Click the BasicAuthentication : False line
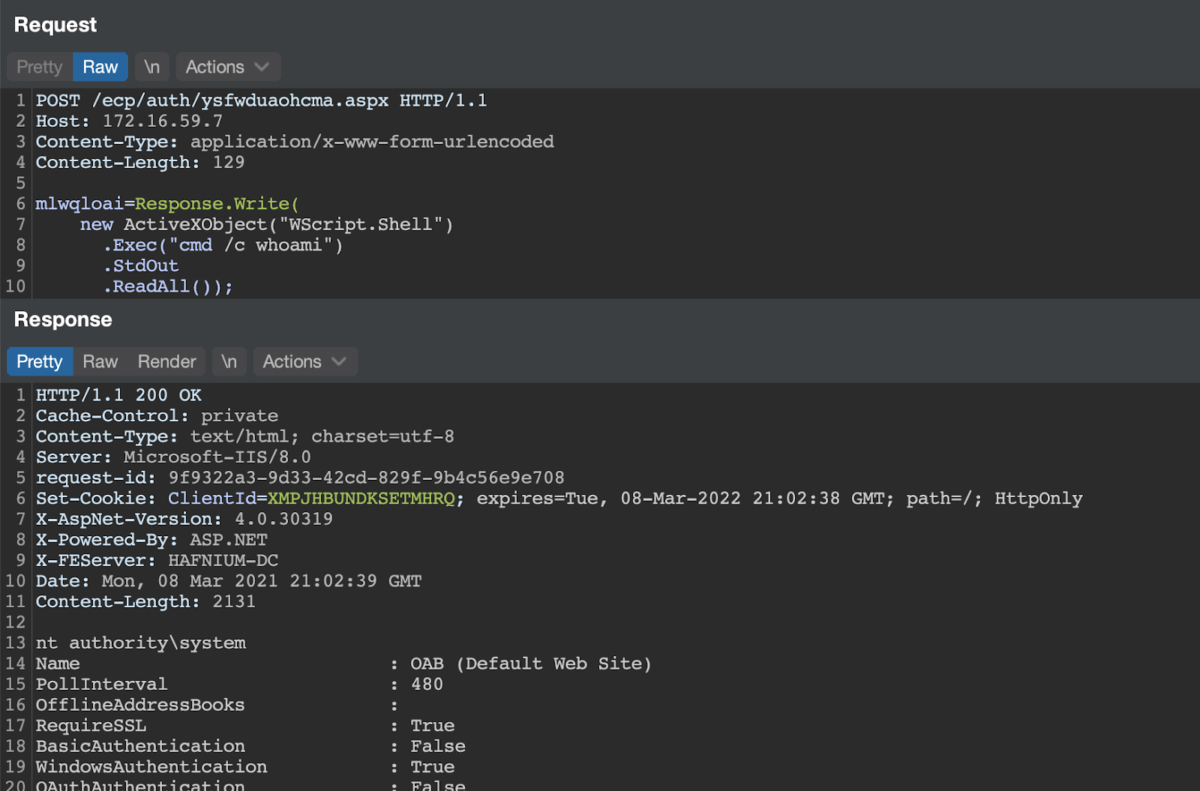Image resolution: width=1200 pixels, height=791 pixels. click(250, 746)
